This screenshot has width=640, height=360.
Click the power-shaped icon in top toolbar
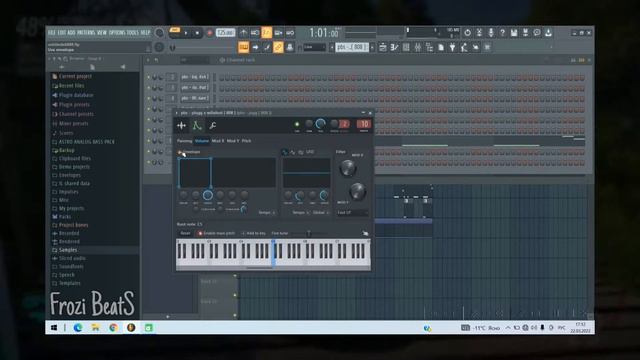click(x=468, y=33)
